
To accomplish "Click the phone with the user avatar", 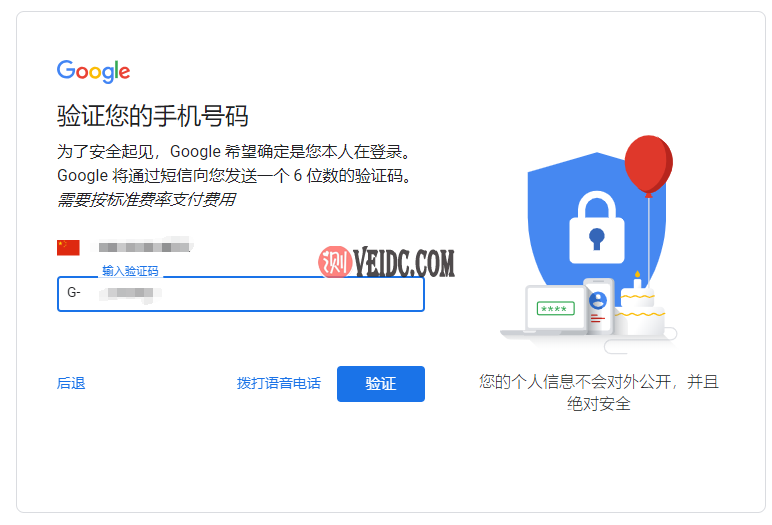I will pos(599,305).
